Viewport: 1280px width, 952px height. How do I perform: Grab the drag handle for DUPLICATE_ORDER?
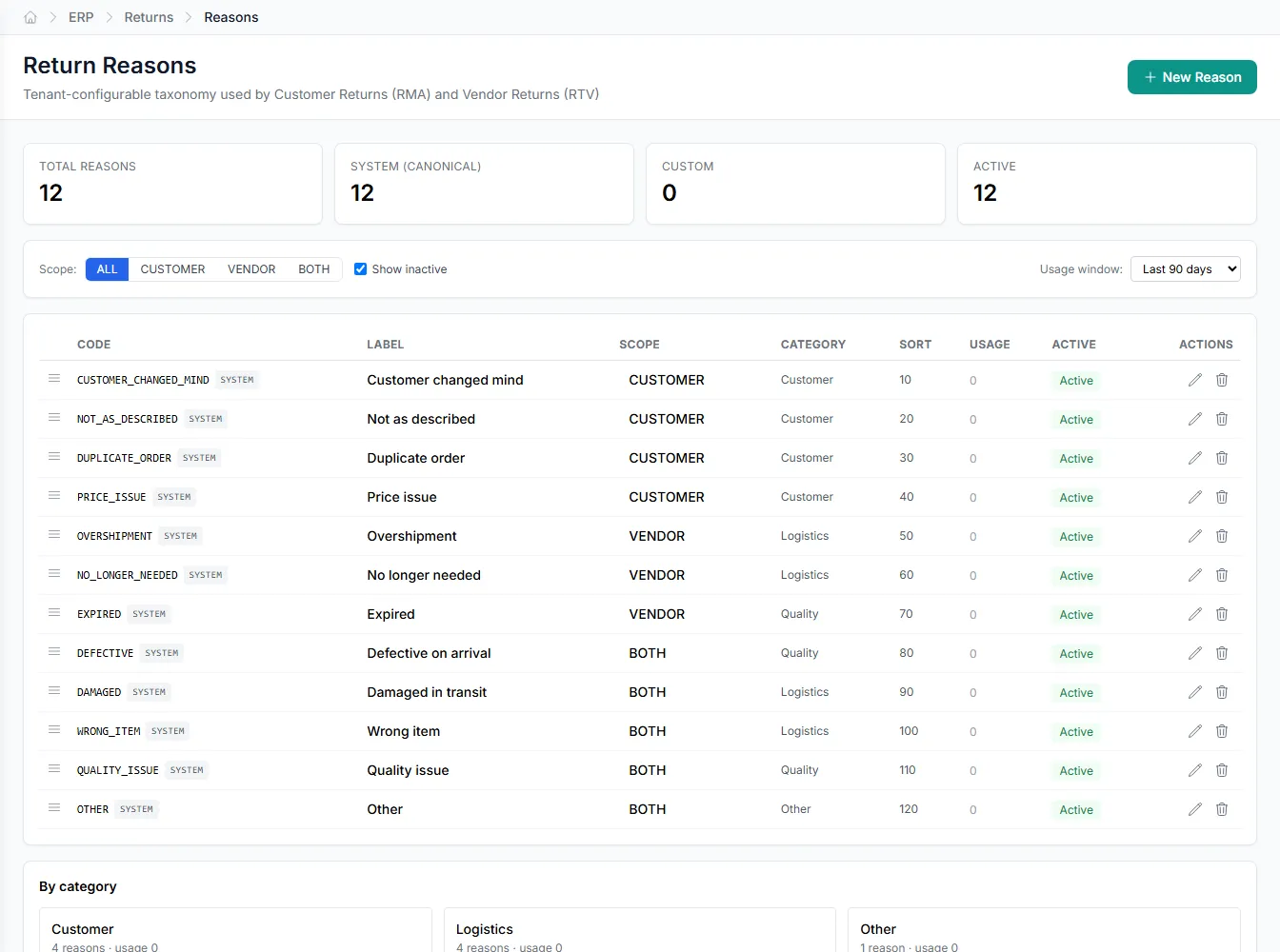(x=54, y=457)
